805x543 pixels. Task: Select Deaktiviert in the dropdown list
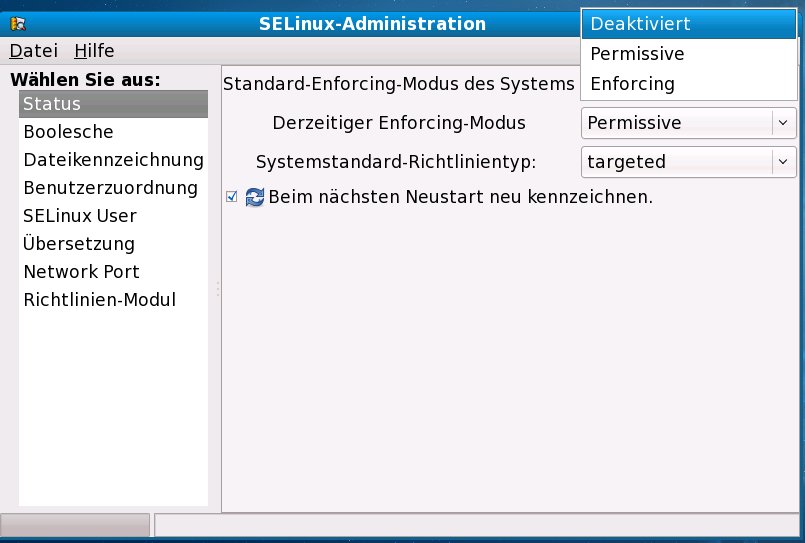point(640,23)
